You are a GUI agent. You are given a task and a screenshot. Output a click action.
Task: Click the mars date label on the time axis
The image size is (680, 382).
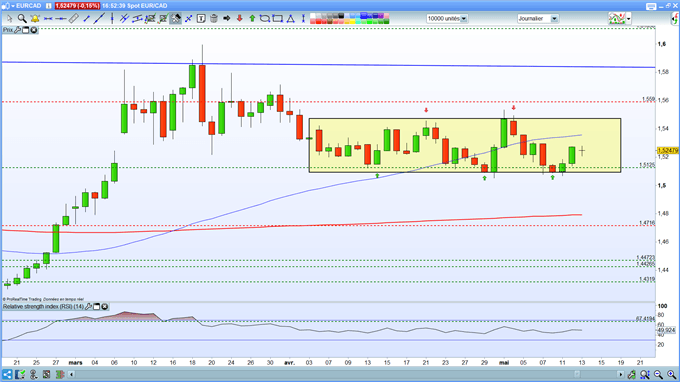pyautogui.click(x=75, y=362)
